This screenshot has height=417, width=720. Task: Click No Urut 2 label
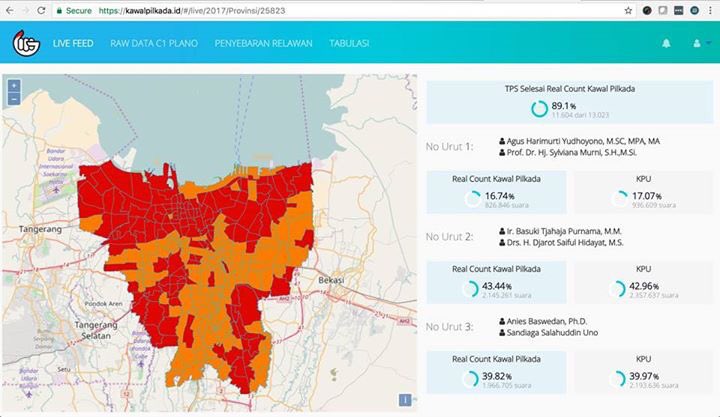coord(449,237)
